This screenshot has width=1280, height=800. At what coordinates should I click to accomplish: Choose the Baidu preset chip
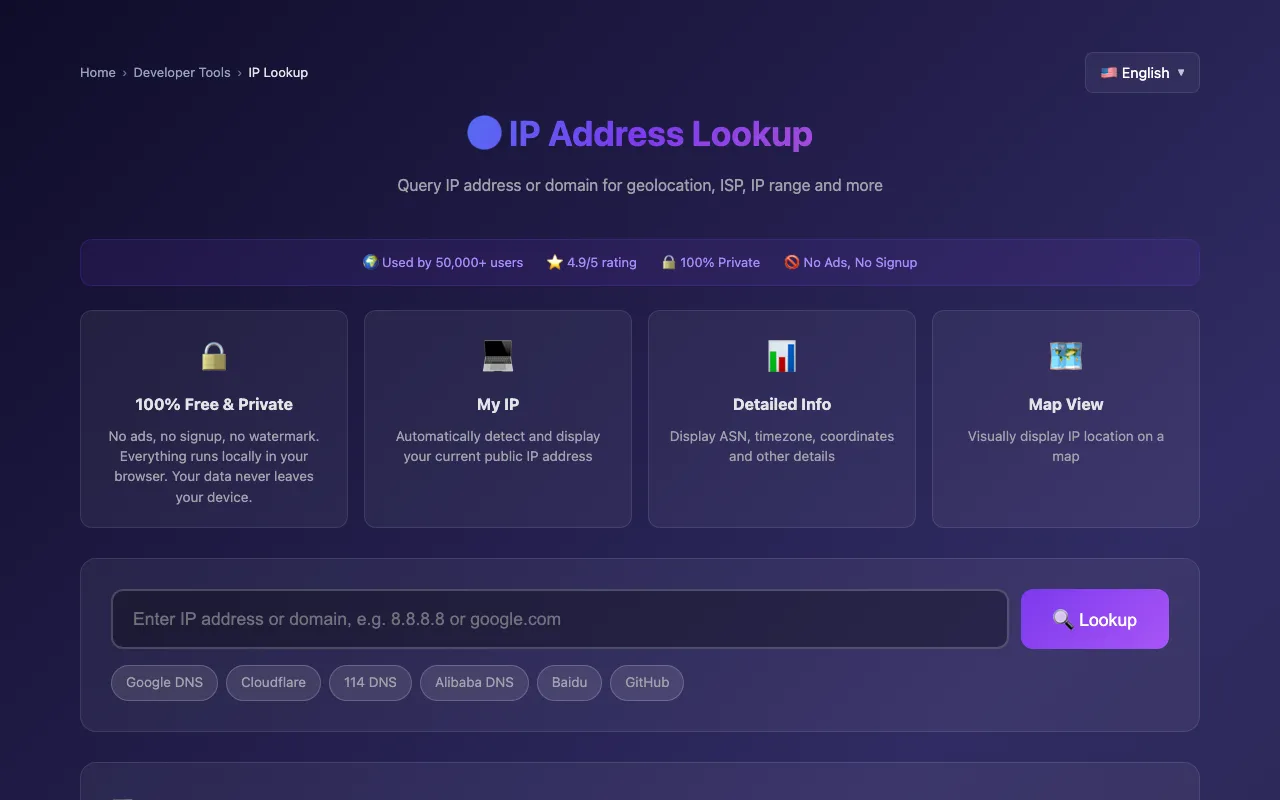(570, 682)
